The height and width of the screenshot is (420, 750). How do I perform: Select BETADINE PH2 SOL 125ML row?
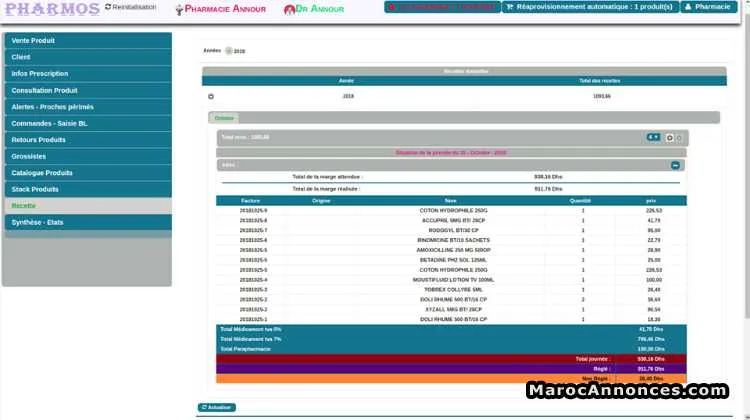tap(451, 260)
